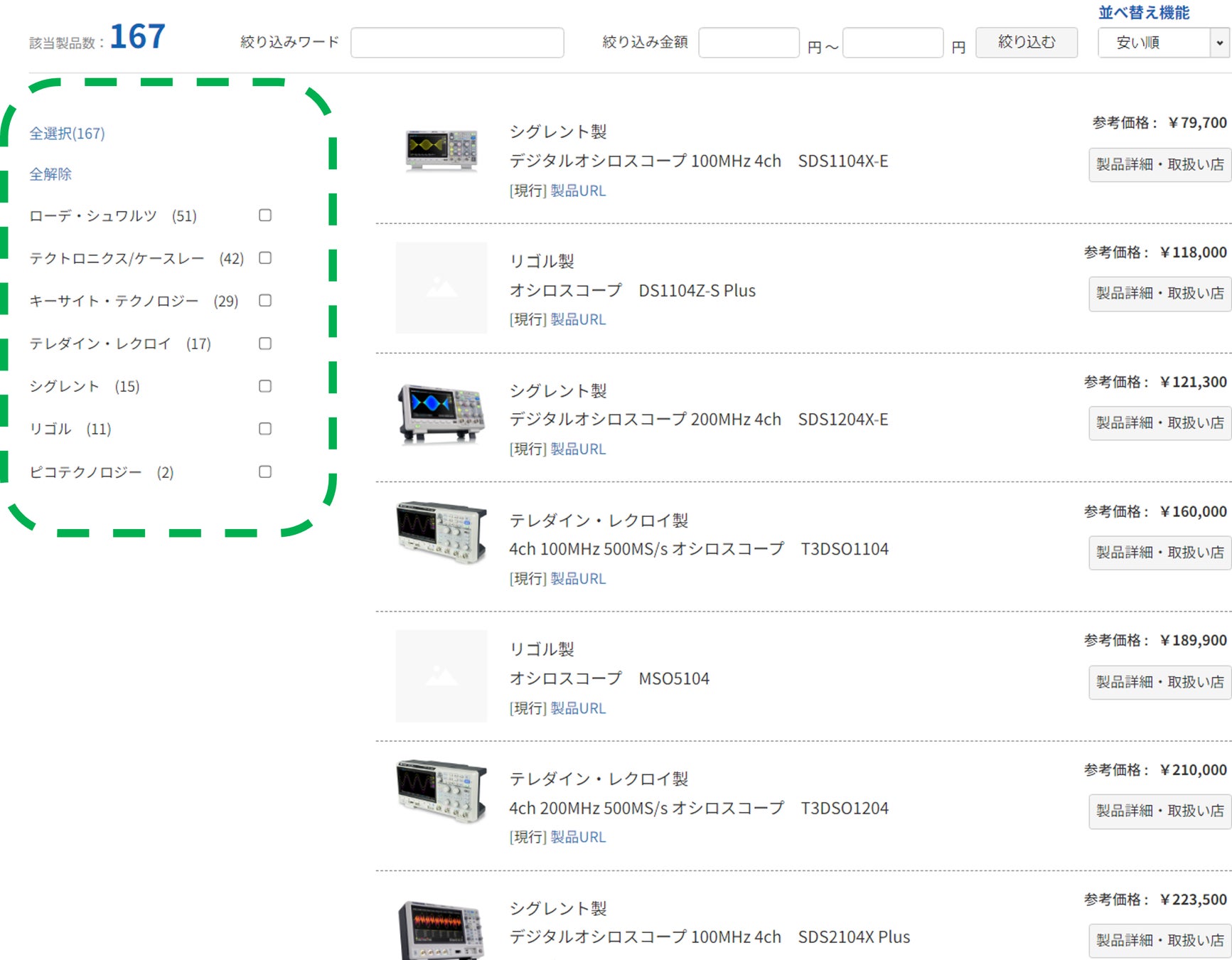Click the 絞り込む filter button
This screenshot has width=1232, height=960.
tap(1027, 42)
